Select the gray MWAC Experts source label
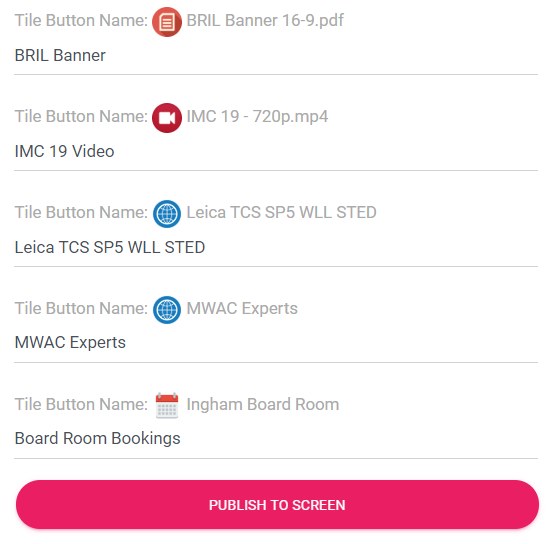Viewport: 555px width, 544px height. 242,308
